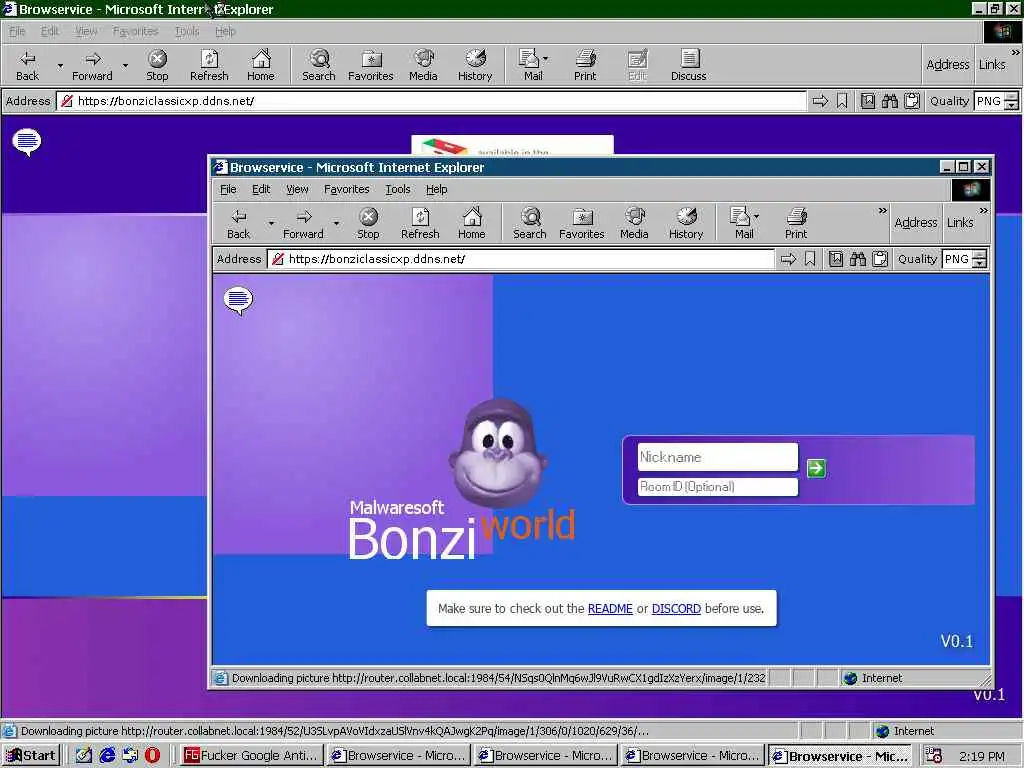Open History in the background window toolbar
The image size is (1024, 768).
point(475,65)
